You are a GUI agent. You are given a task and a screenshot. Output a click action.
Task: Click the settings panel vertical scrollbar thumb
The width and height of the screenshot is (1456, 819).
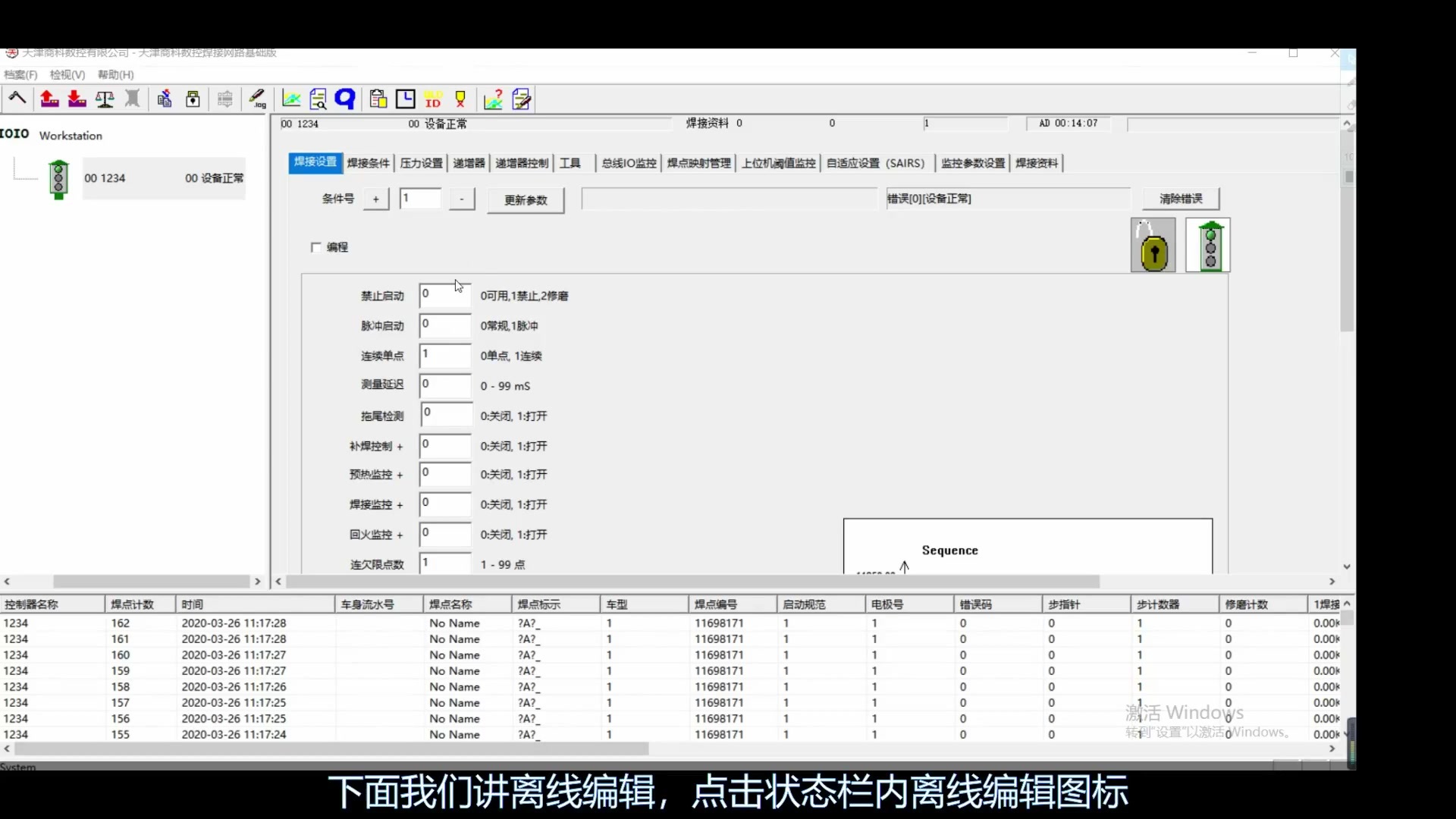click(x=1348, y=231)
